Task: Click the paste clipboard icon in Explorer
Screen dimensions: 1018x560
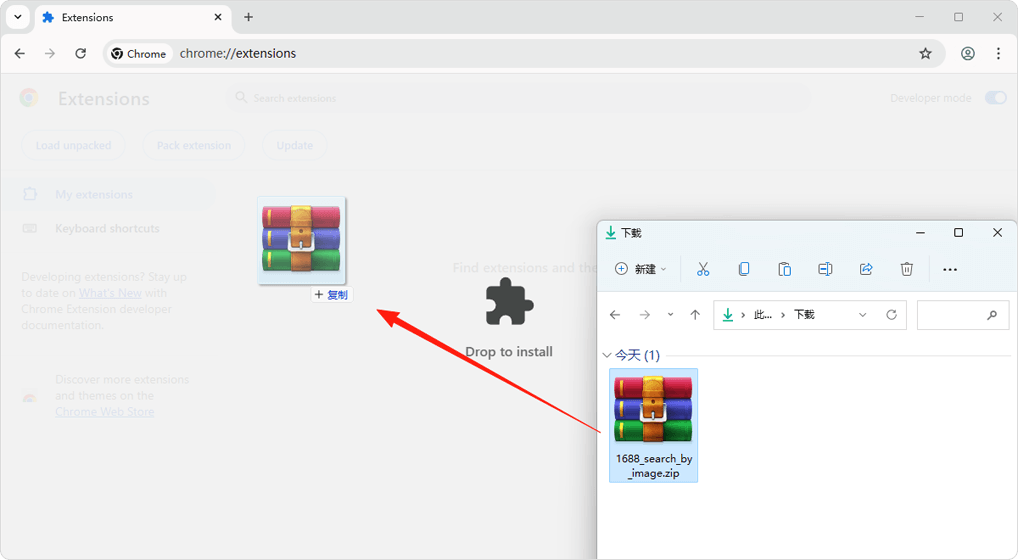Action: [x=785, y=269]
